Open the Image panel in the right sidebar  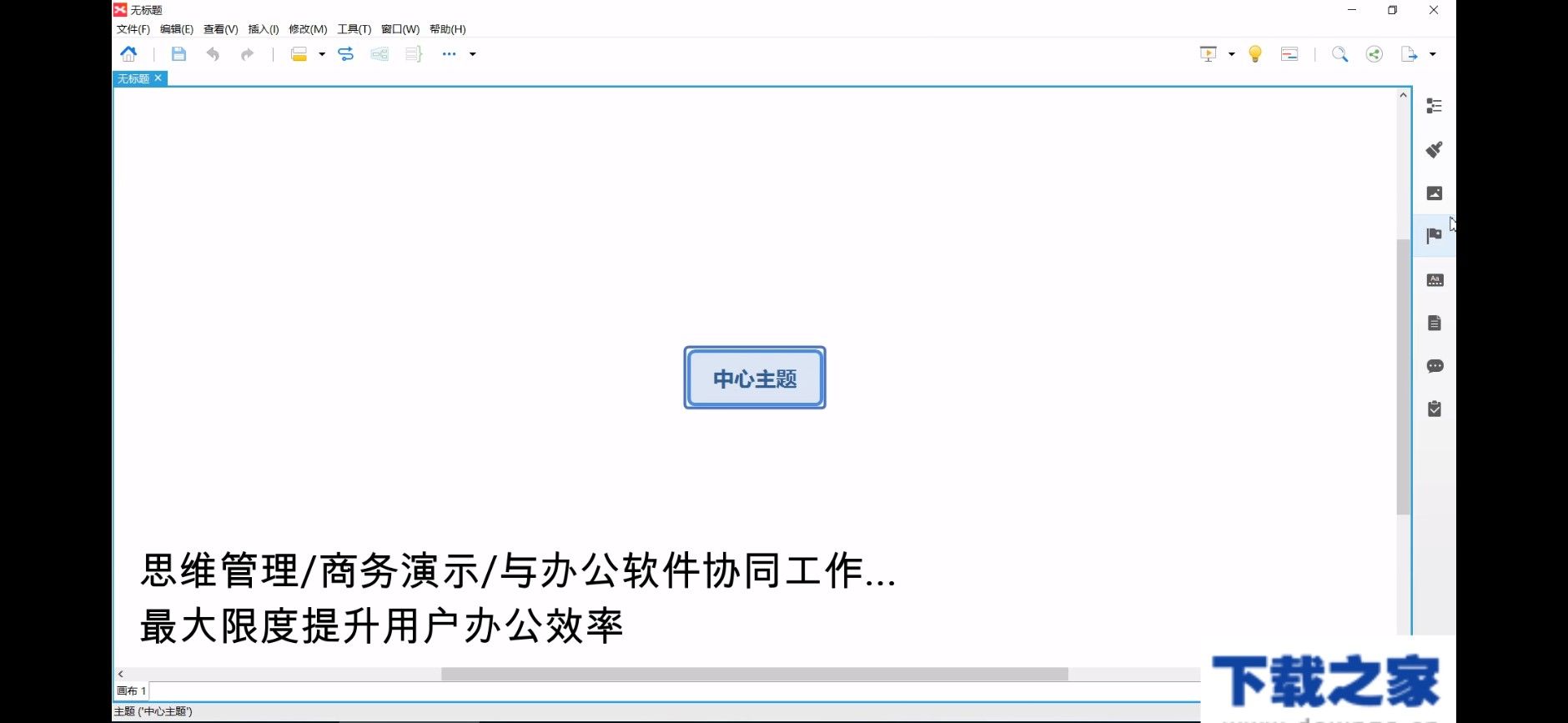[x=1435, y=193]
